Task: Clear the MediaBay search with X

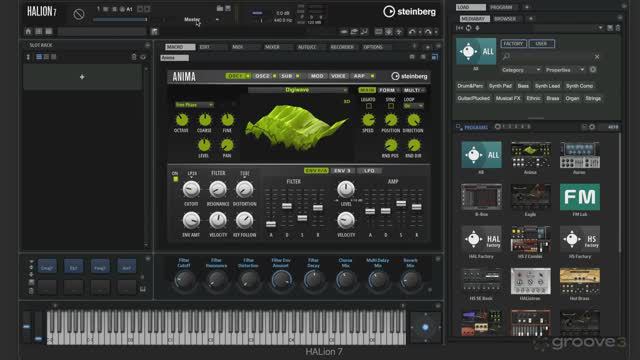Action: pyautogui.click(x=597, y=57)
